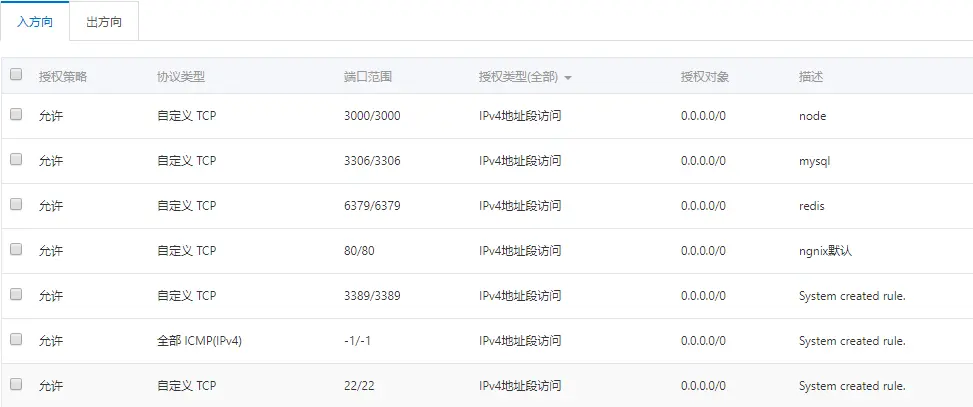973x407 pixels.
Task: Click the 端口范围 column header
Action: [367, 77]
